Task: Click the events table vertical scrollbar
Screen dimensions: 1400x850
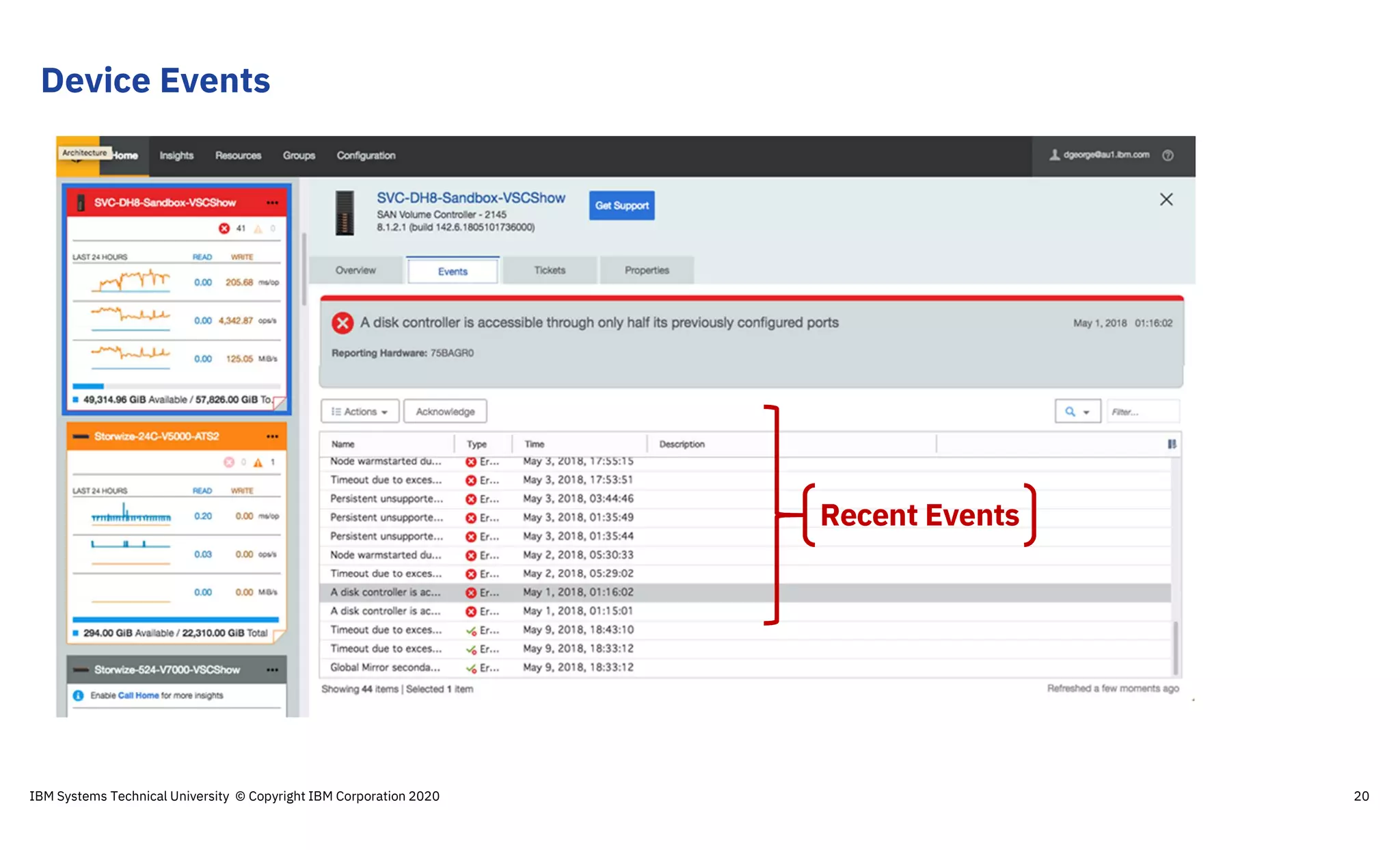Action: tap(1175, 647)
